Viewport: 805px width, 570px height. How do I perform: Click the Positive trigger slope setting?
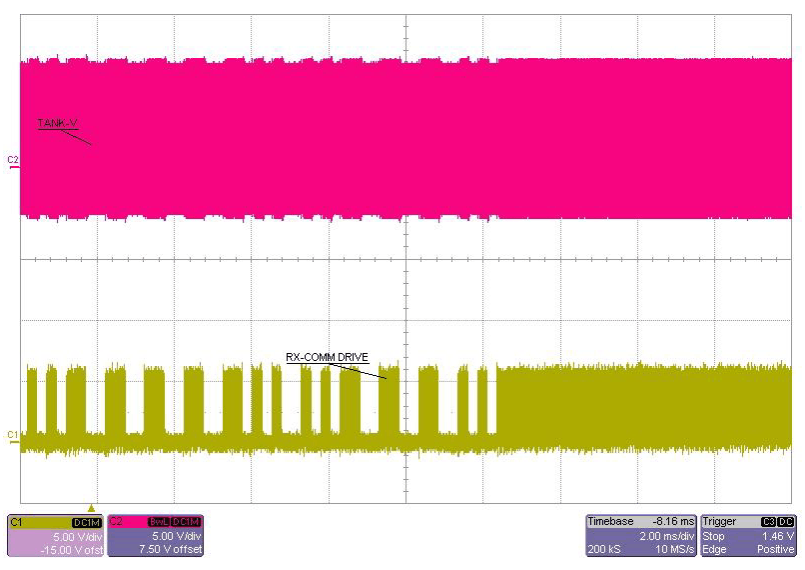click(x=774, y=550)
